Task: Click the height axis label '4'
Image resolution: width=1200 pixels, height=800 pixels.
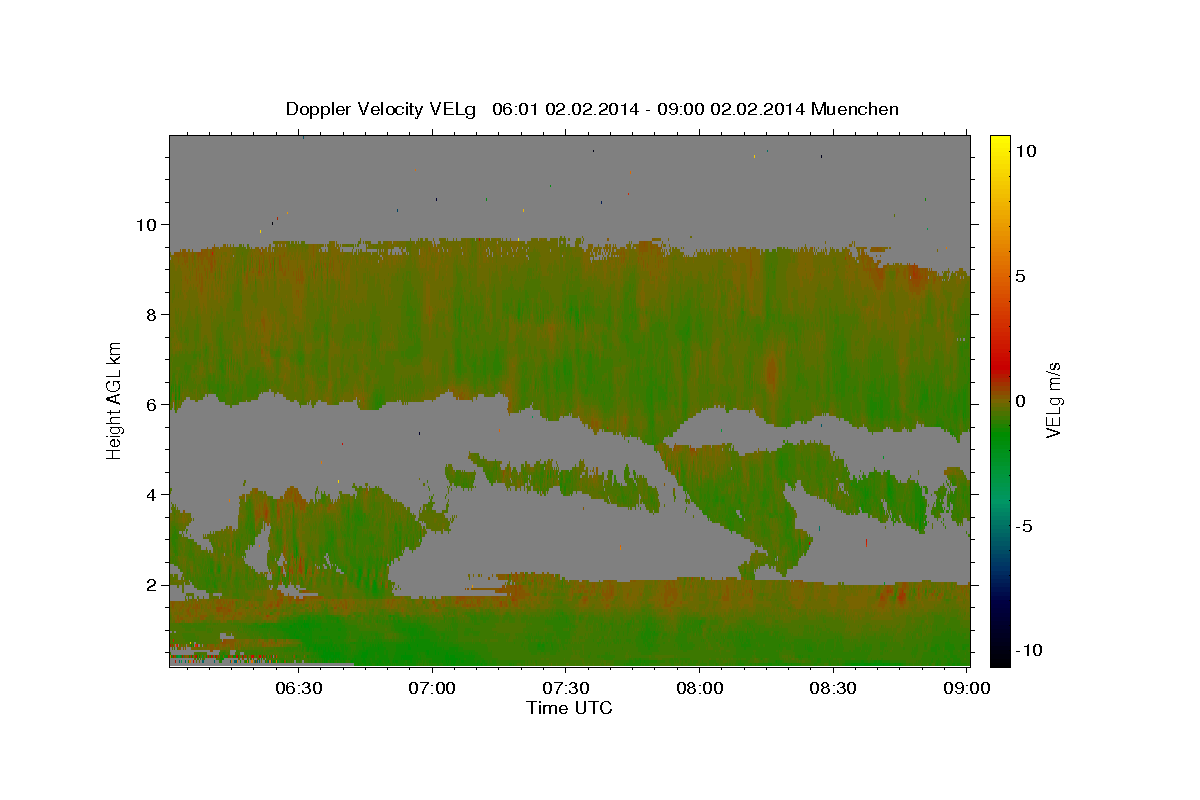Action: (x=151, y=495)
